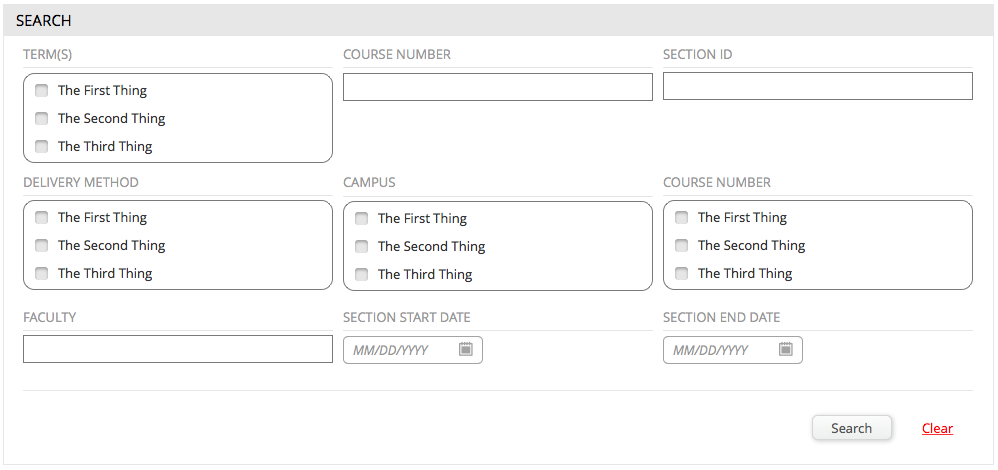Open calendar picker for Section Start Date
This screenshot has height=470, width=998.
[466, 349]
